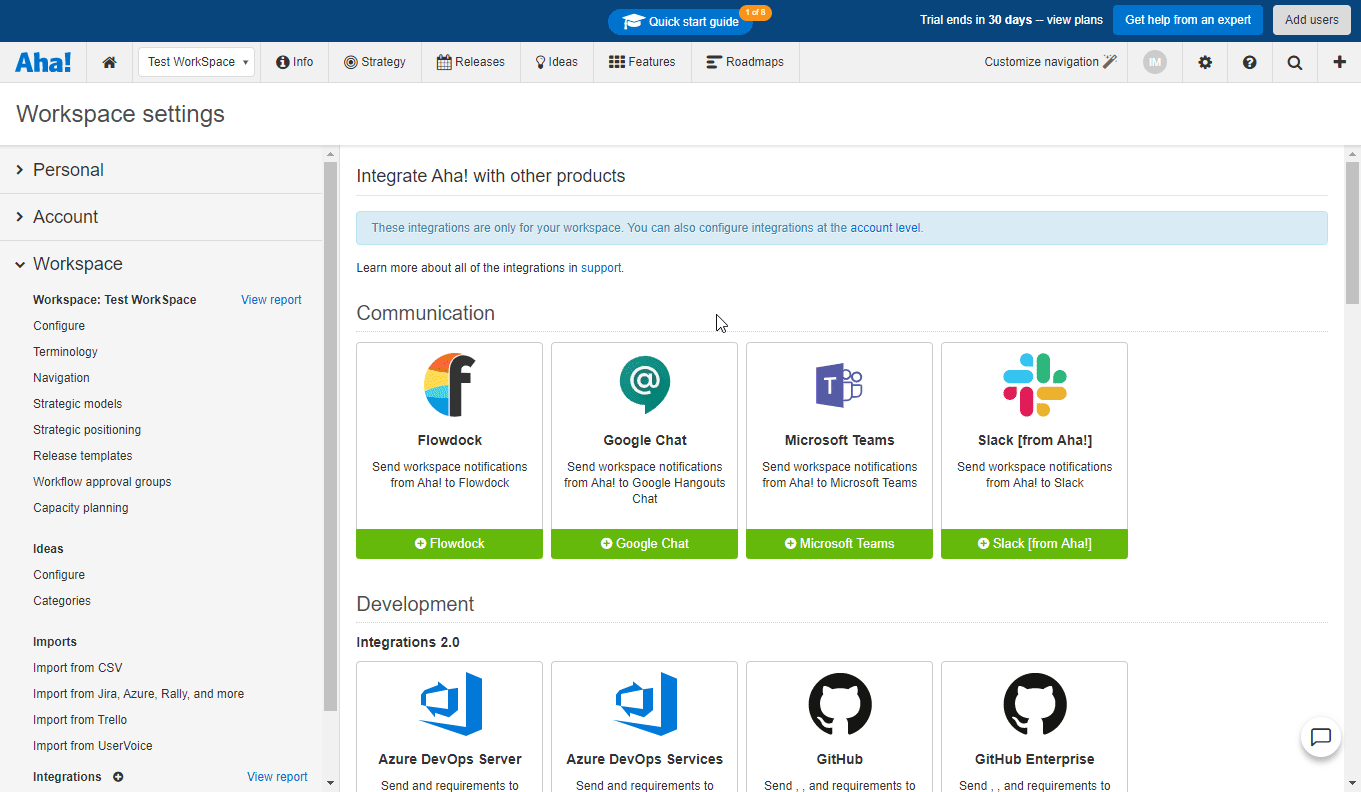Viewport: 1361px width, 792px height.
Task: Add the Microsoft Teams integration
Action: click(x=840, y=544)
